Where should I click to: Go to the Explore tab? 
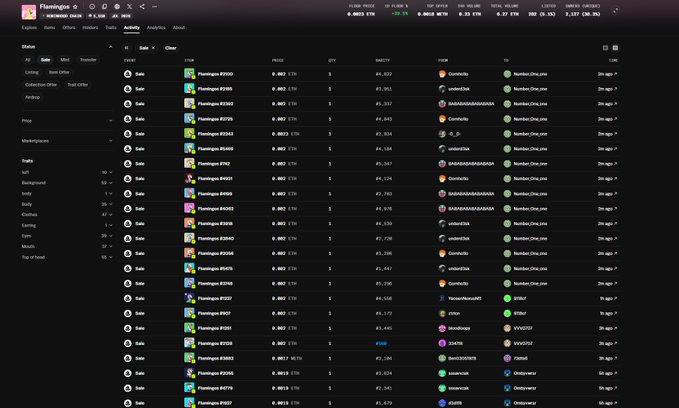point(29,28)
